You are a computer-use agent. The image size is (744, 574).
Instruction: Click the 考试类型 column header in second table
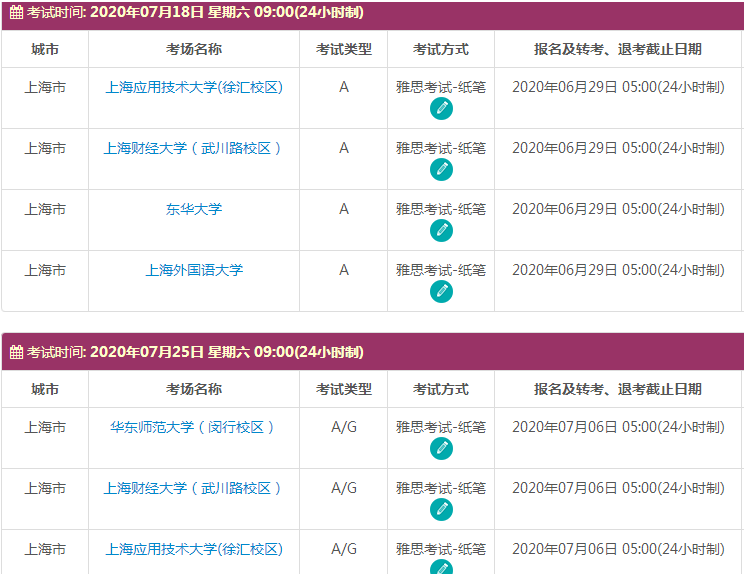[x=344, y=389]
